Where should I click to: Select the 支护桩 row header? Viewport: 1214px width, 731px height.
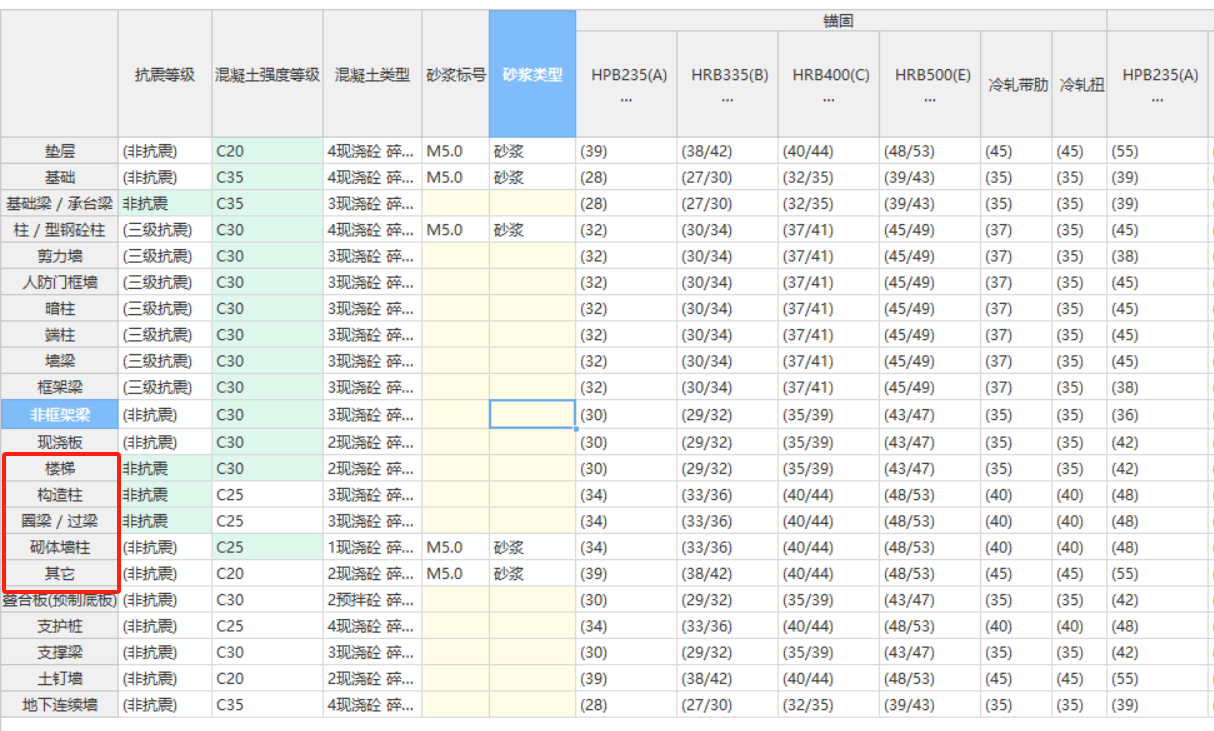(x=60, y=626)
